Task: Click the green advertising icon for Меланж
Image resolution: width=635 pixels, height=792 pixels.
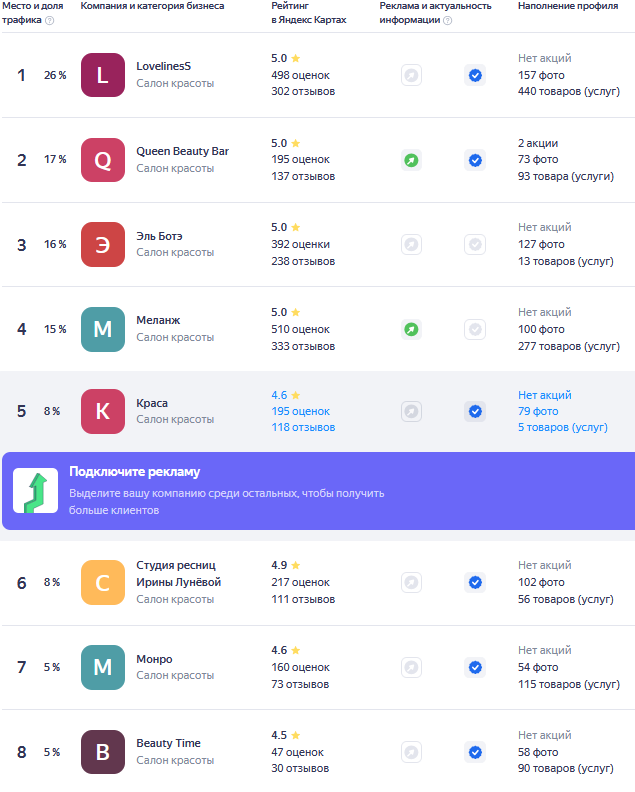Action: 411,330
